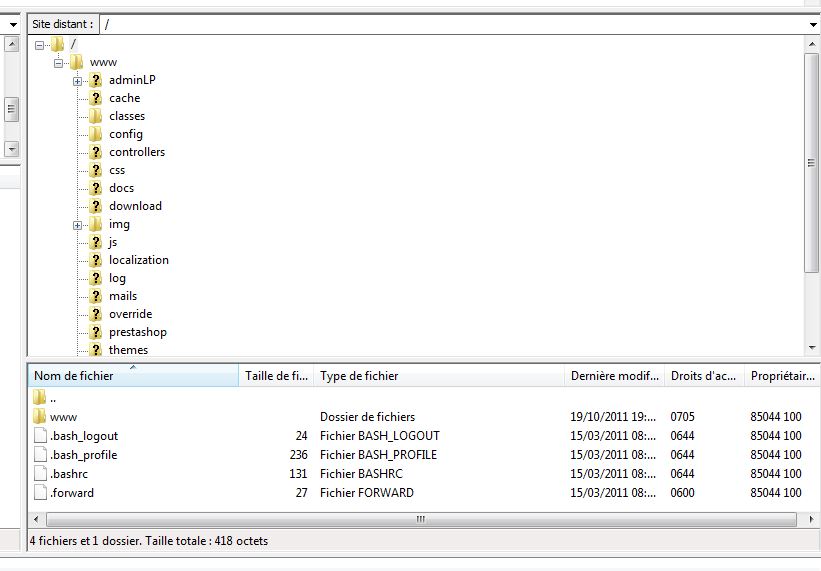Select the controllers tree label
The image size is (821, 571).
tap(137, 152)
